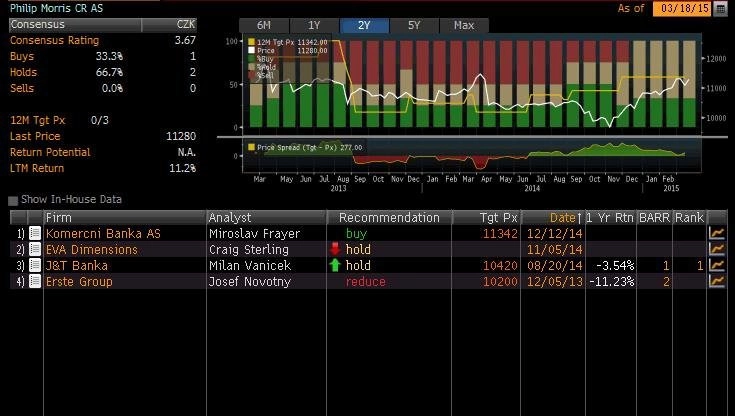Show chart icon for Komercni Banka AS row
This screenshot has width=735, height=416.
[x=717, y=233]
